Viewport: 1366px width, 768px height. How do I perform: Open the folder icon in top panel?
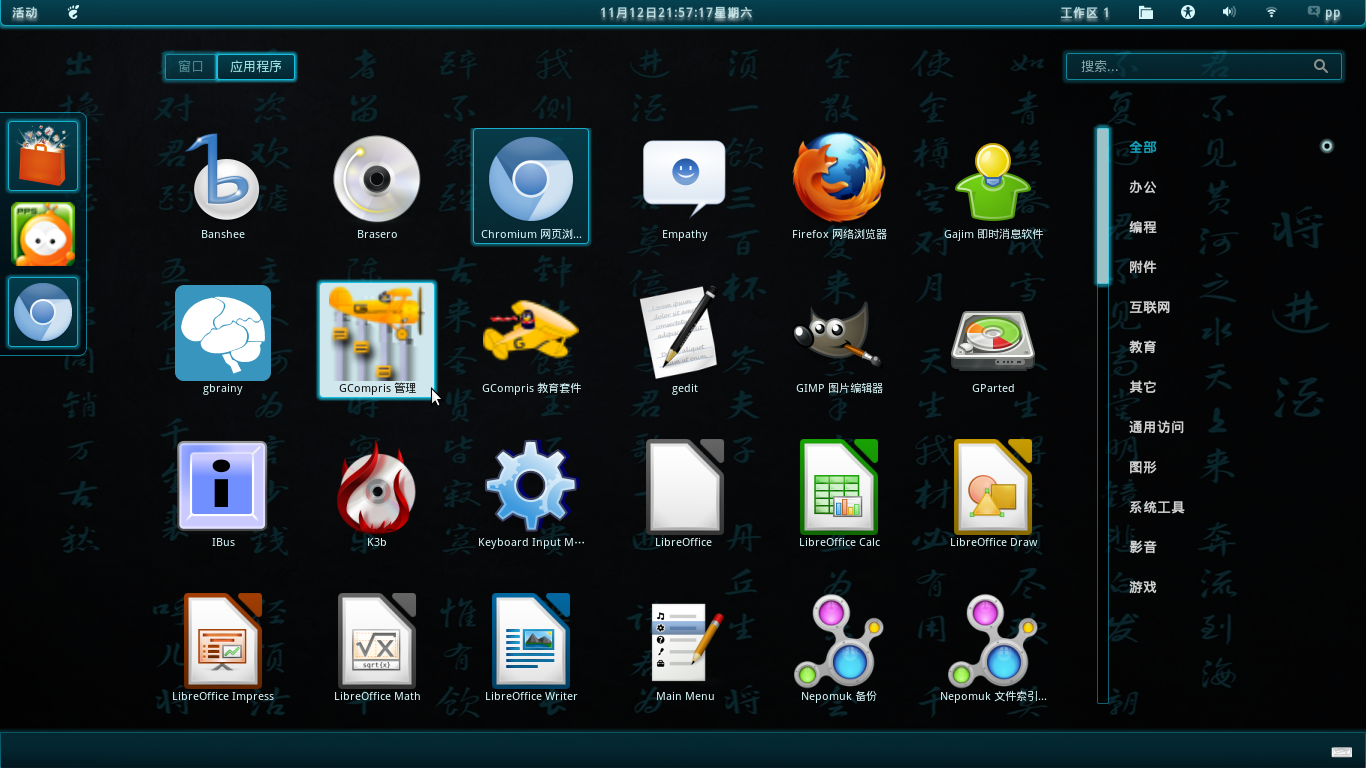(1146, 13)
